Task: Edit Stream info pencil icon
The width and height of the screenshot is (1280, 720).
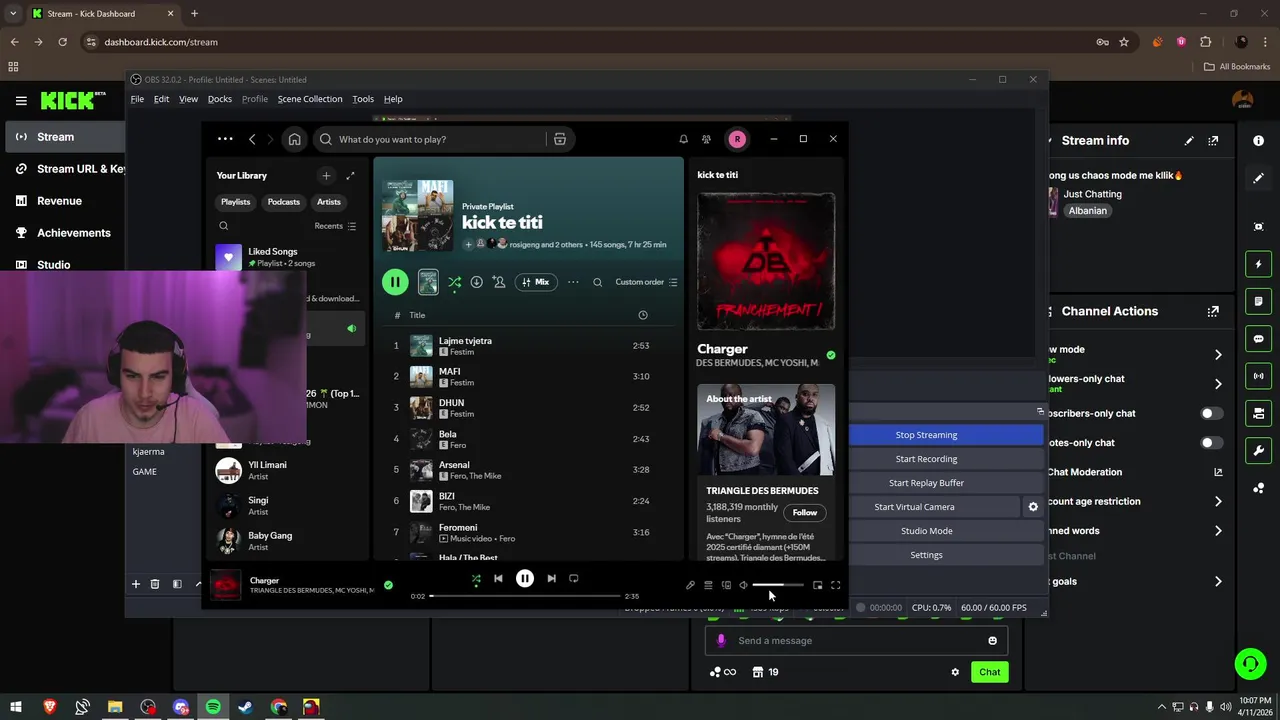Action: point(1189,141)
